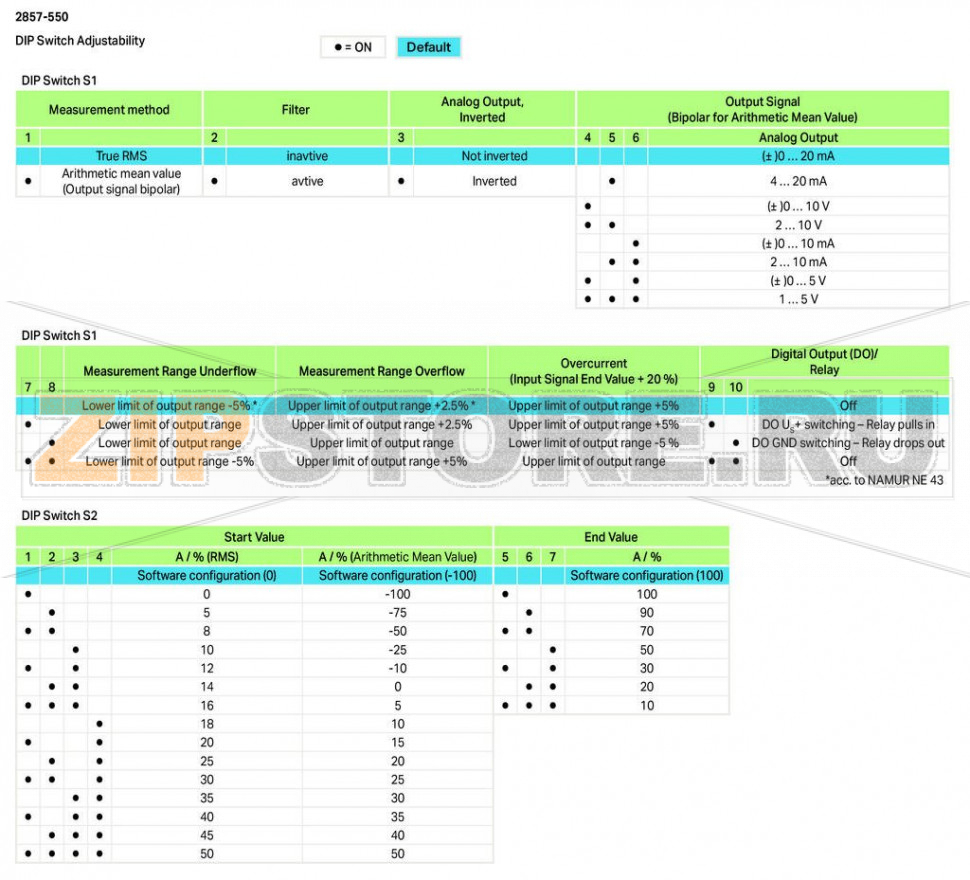Select the '1 ... 5 V' output row
This screenshot has height=880, width=970.
click(762, 299)
